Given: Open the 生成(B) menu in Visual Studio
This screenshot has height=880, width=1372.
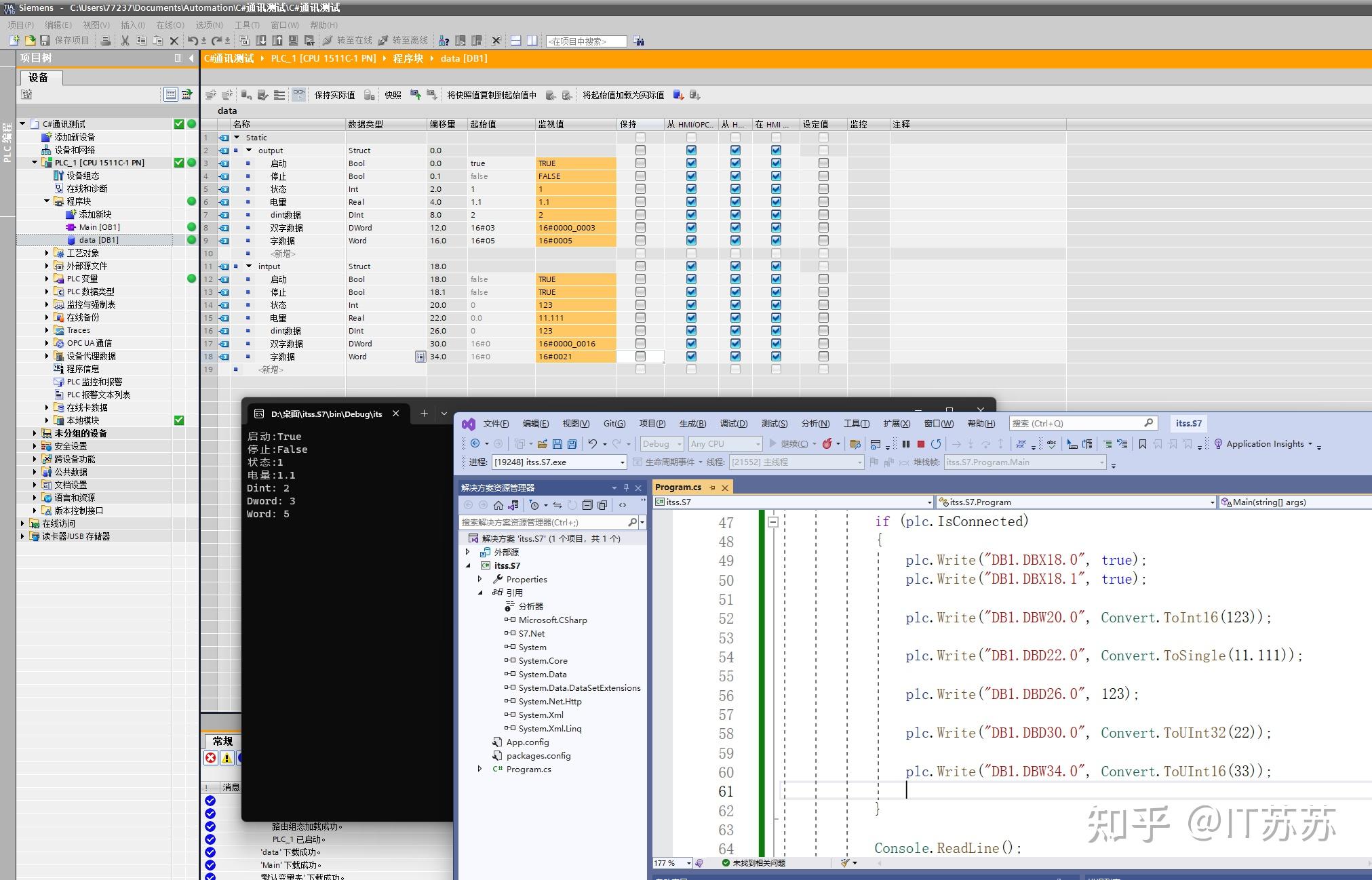Looking at the screenshot, I should (x=692, y=424).
